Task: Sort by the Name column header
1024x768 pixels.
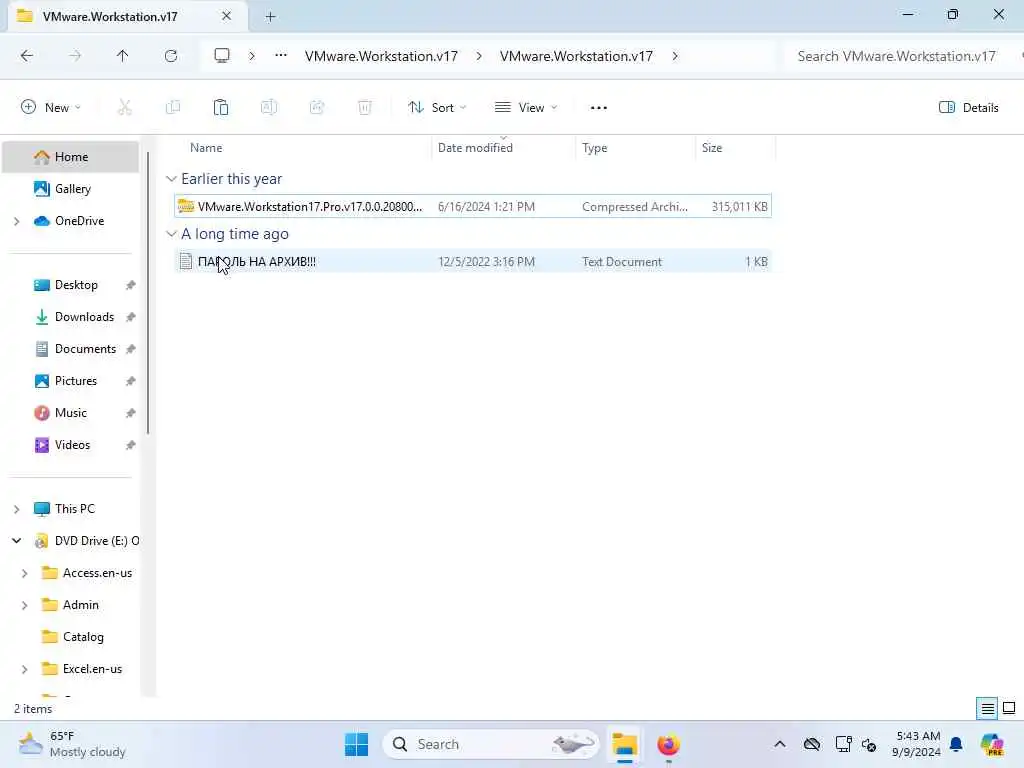Action: (206, 148)
